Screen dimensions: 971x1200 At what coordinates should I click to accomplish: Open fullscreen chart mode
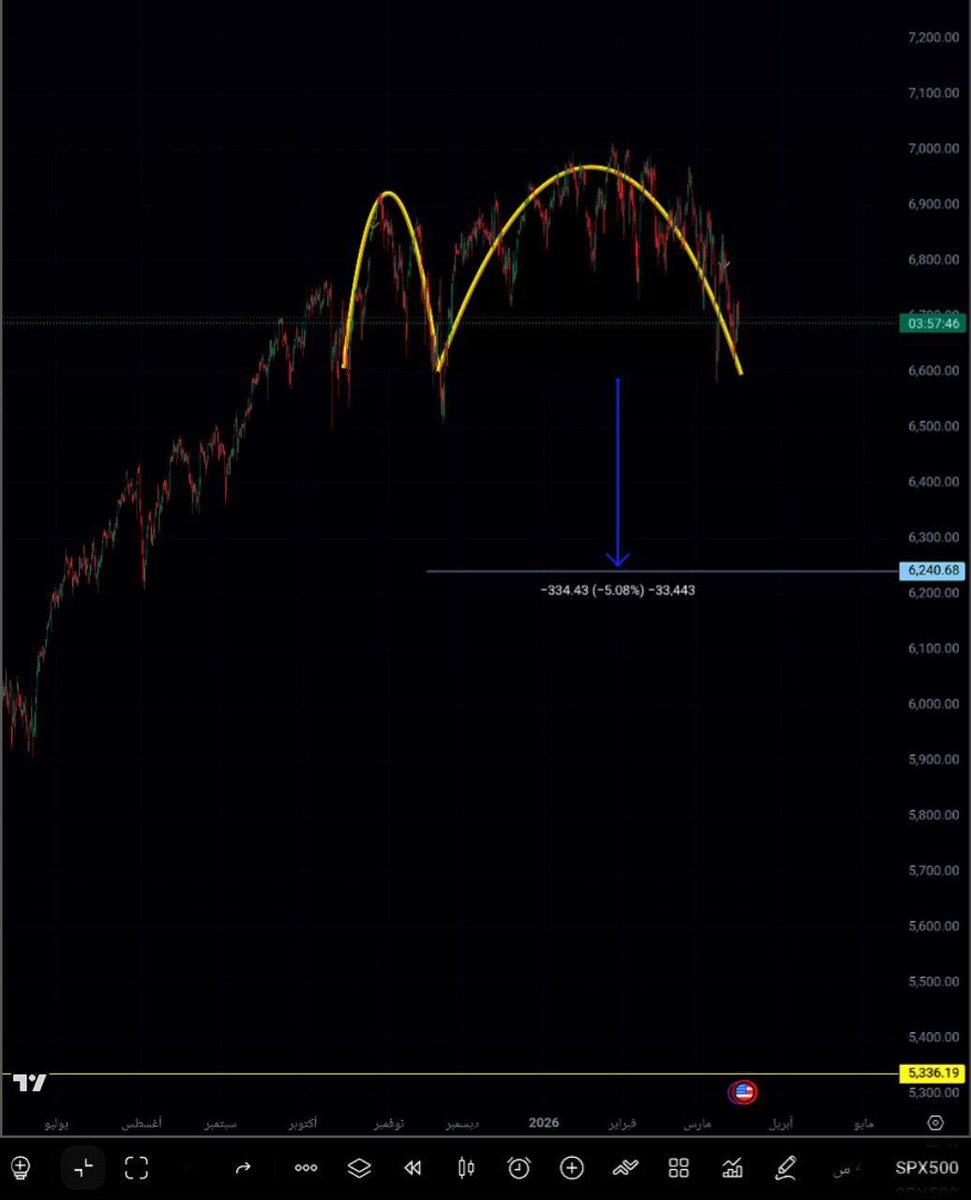coord(136,1167)
